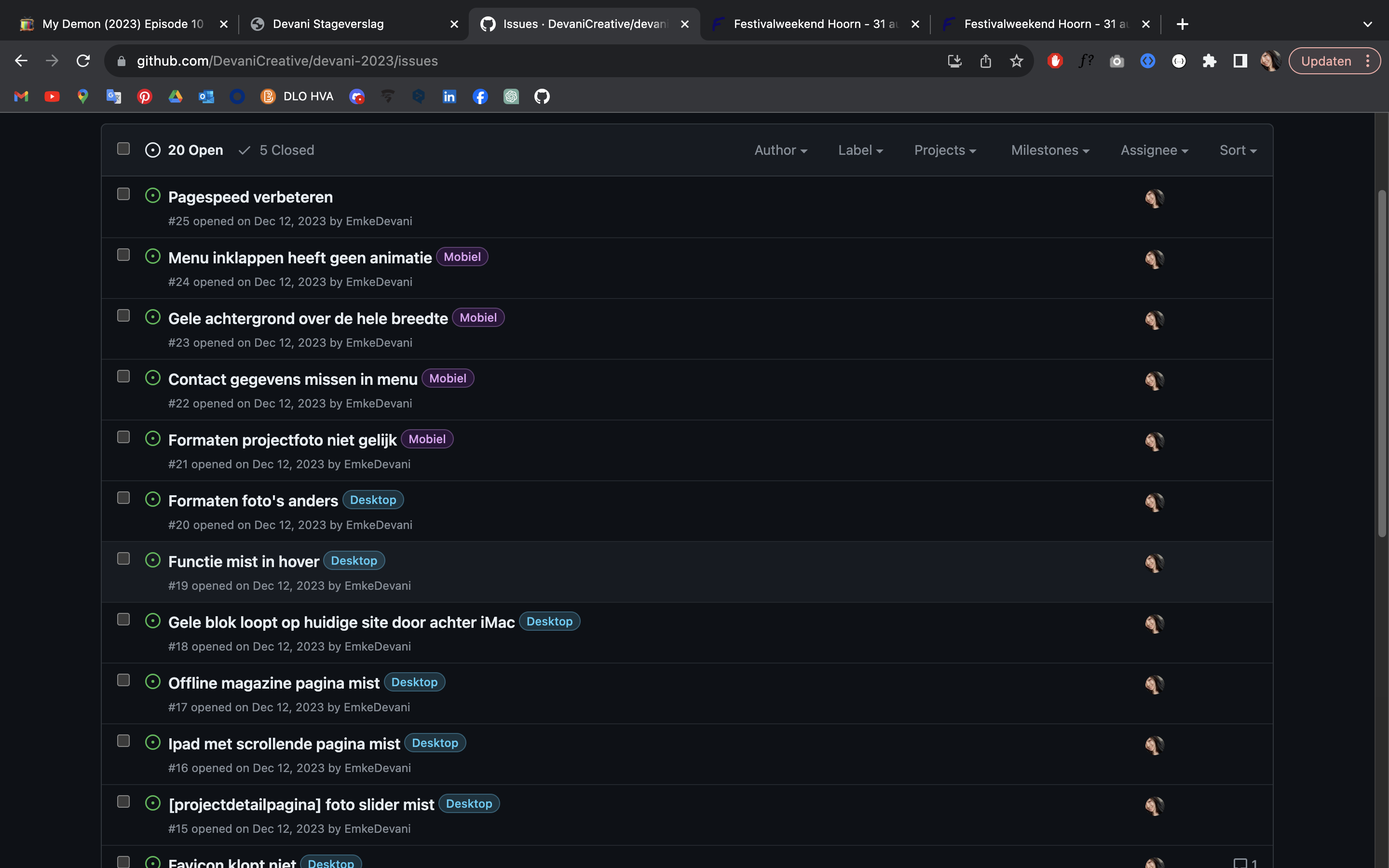Click Desktop label on Offline magazine issue
This screenshot has height=868, width=1389.
point(414,682)
